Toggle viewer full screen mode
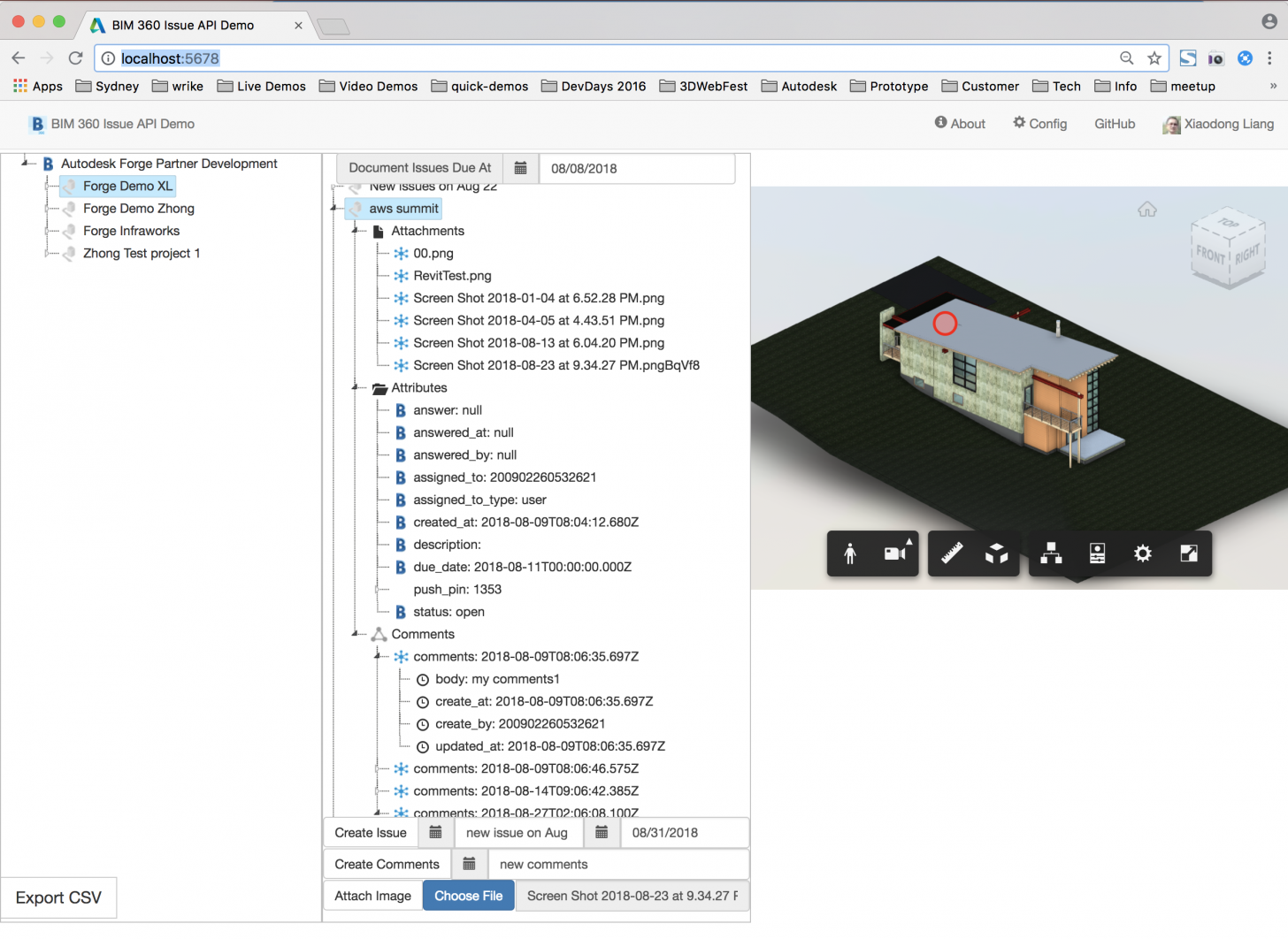Viewport: 1288px width, 939px height. pyautogui.click(x=1189, y=553)
